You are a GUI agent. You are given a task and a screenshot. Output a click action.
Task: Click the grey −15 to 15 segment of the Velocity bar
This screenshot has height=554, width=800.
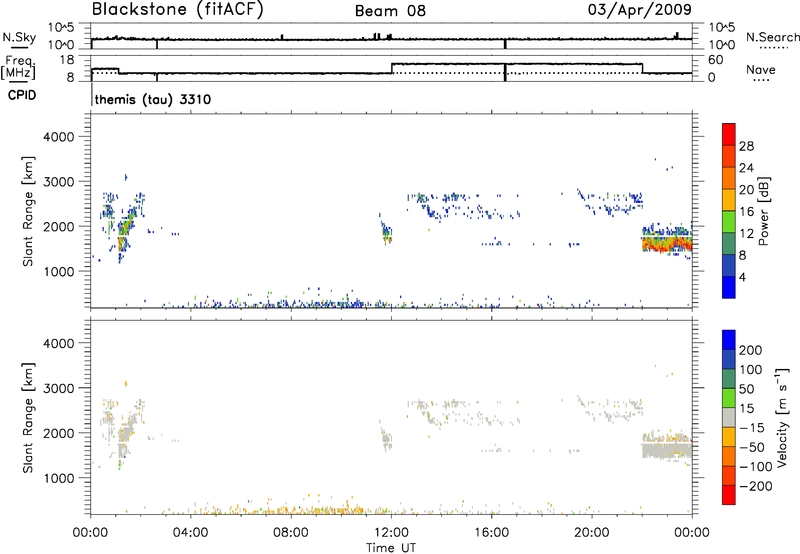pyautogui.click(x=729, y=417)
